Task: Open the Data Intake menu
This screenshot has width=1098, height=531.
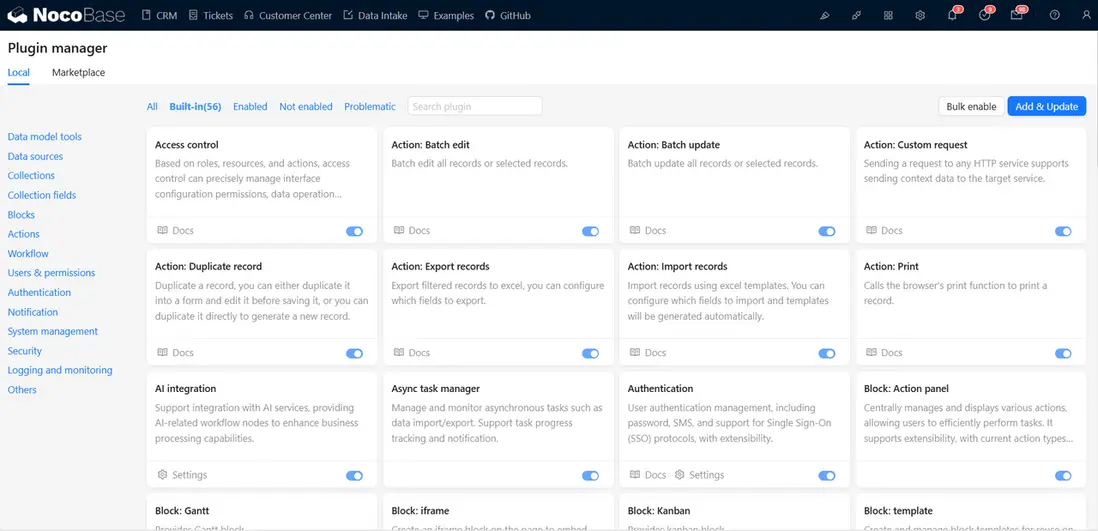Action: pos(375,15)
